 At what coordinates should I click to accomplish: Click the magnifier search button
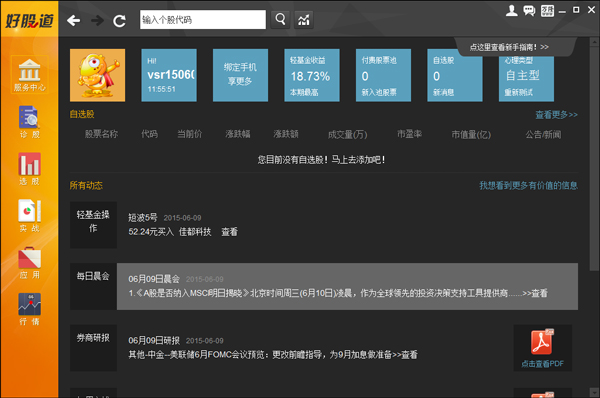(280, 19)
